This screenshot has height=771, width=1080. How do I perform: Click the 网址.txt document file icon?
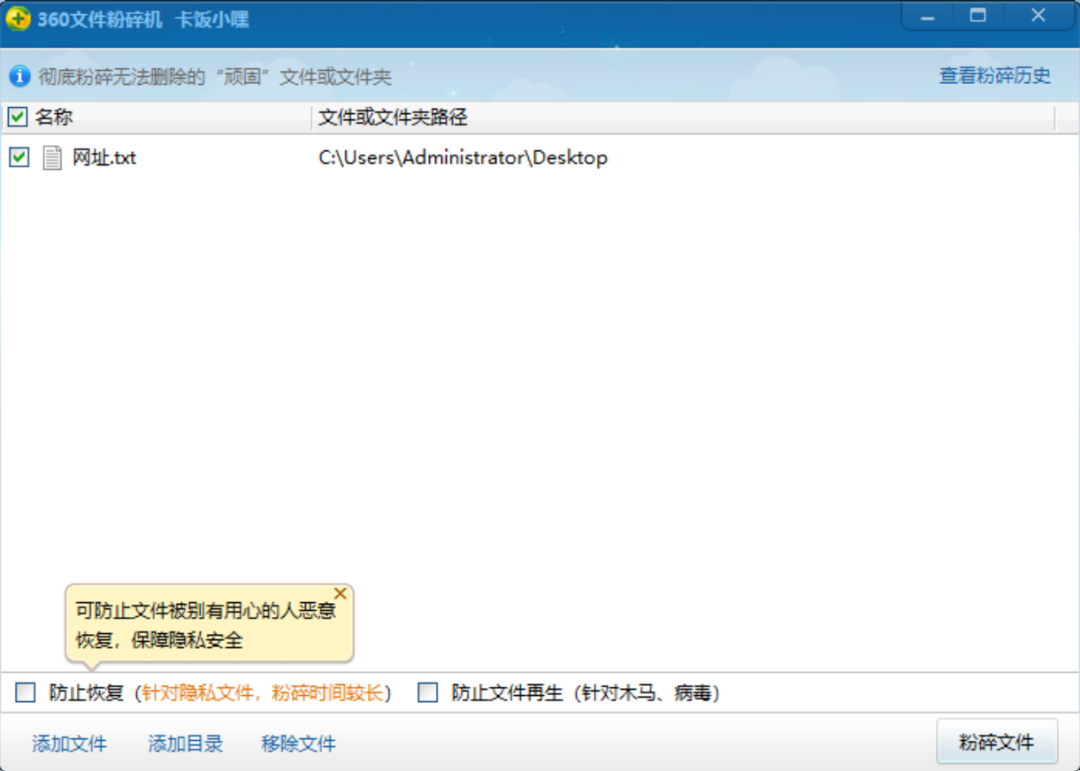pyautogui.click(x=52, y=158)
